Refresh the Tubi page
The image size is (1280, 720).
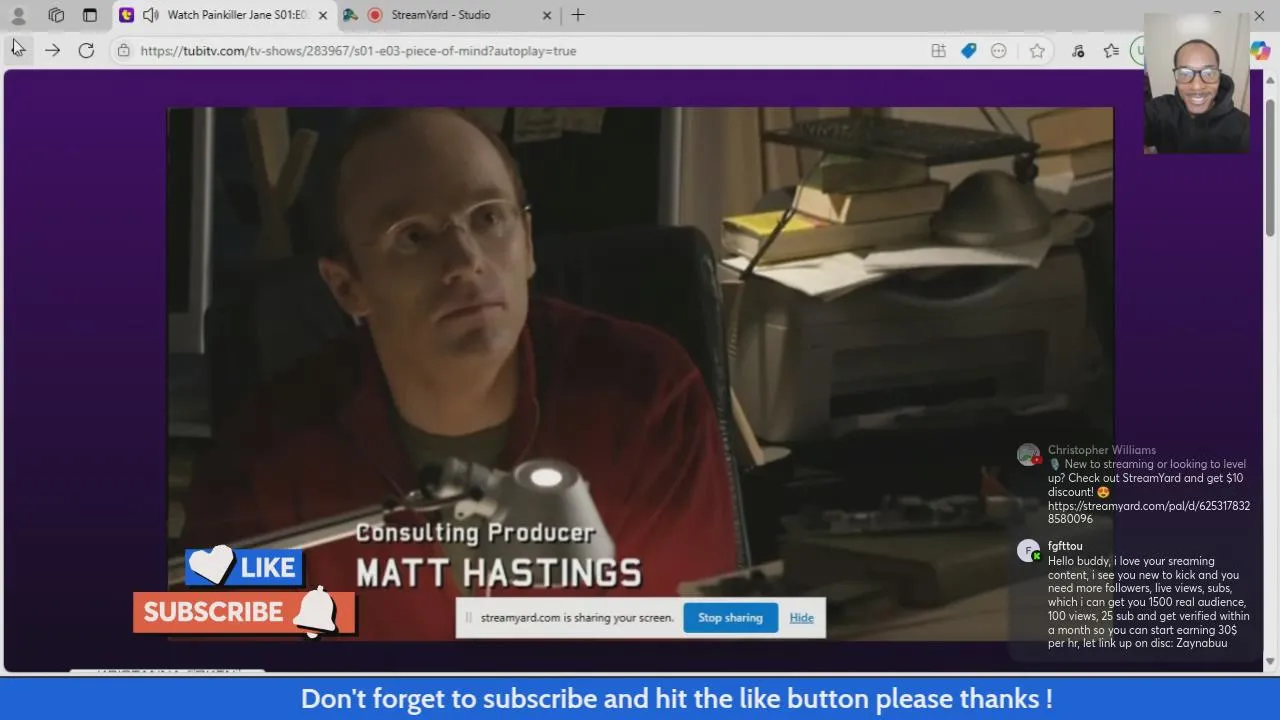[x=86, y=50]
